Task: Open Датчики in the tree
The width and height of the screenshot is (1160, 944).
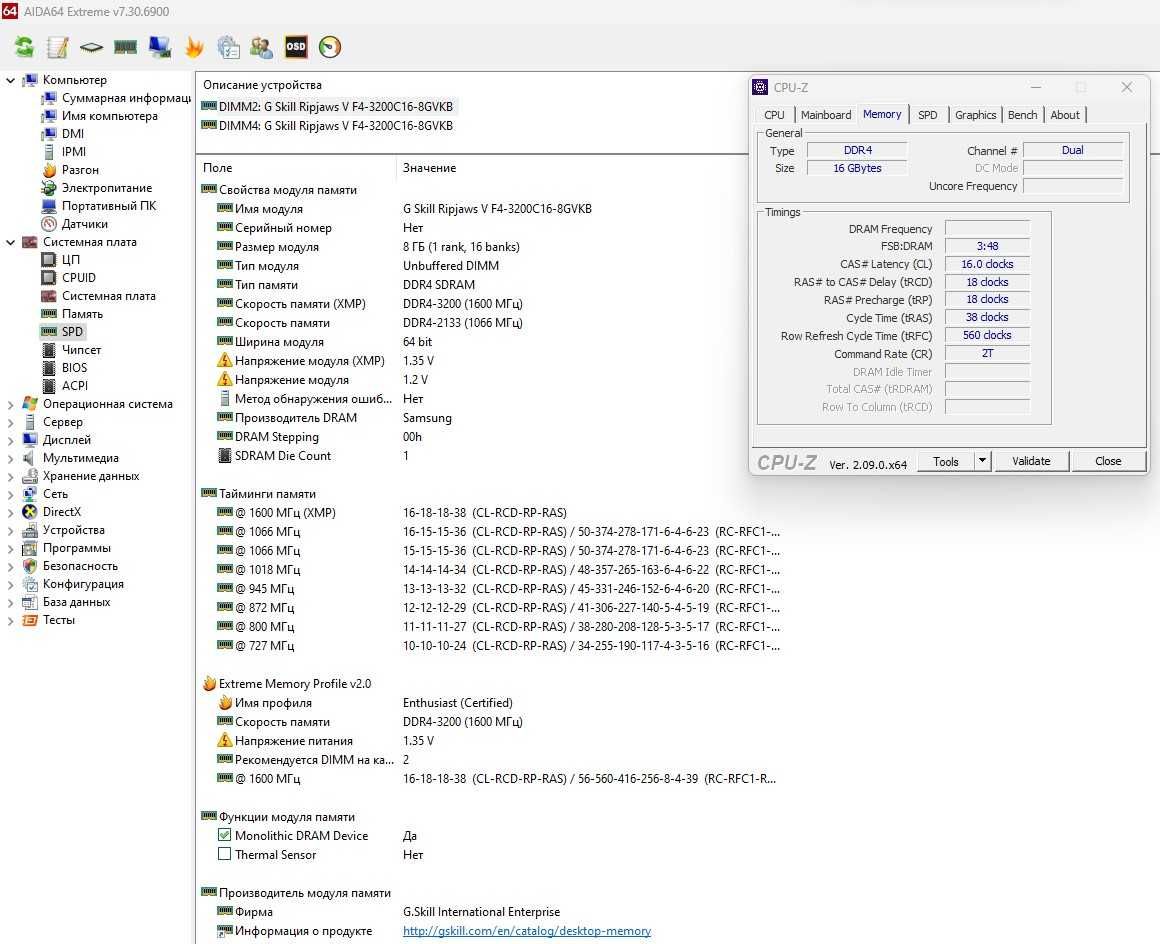Action: 85,223
